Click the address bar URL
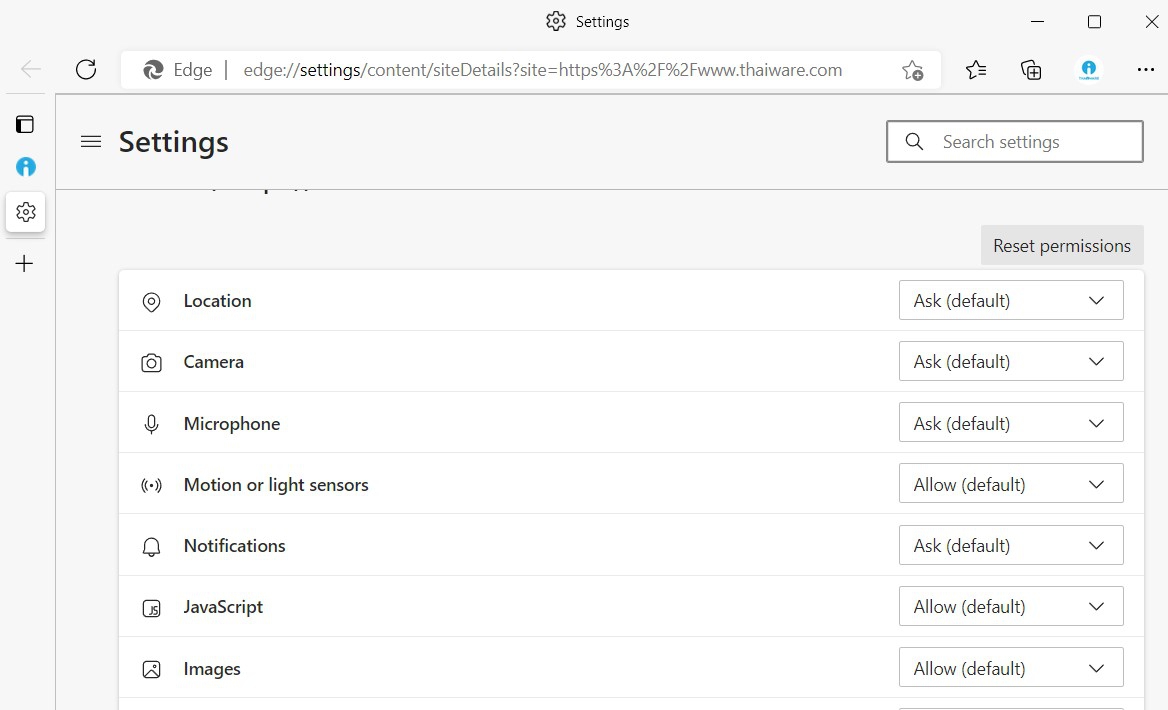The image size is (1168, 710). pyautogui.click(x=542, y=70)
